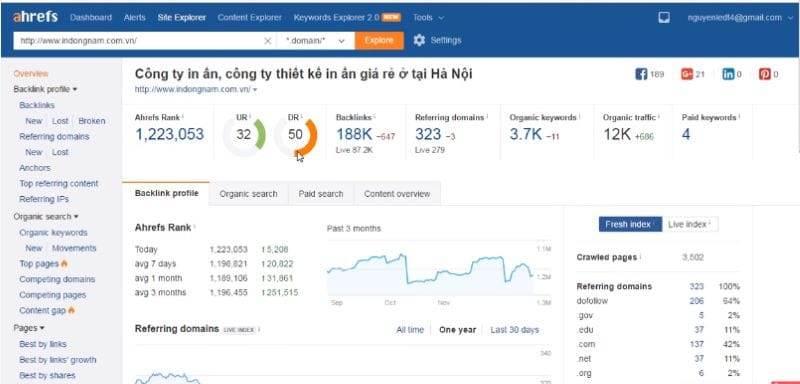Image resolution: width=800 pixels, height=384 pixels.
Task: Click the ahrefs logo
Action: 35,17
